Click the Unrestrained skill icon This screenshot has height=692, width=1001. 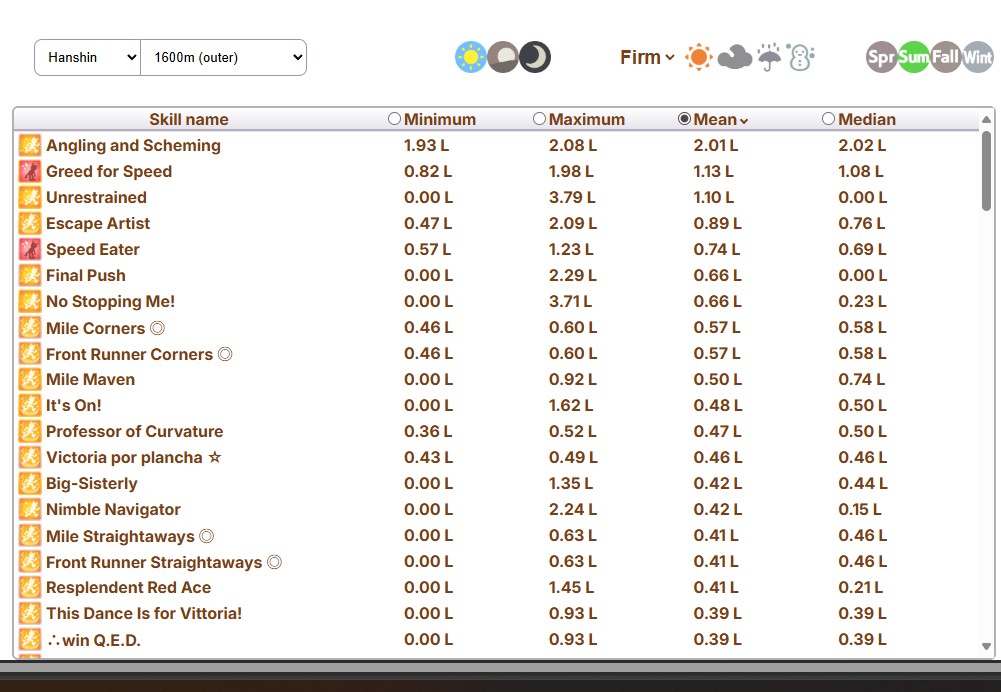click(x=29, y=197)
